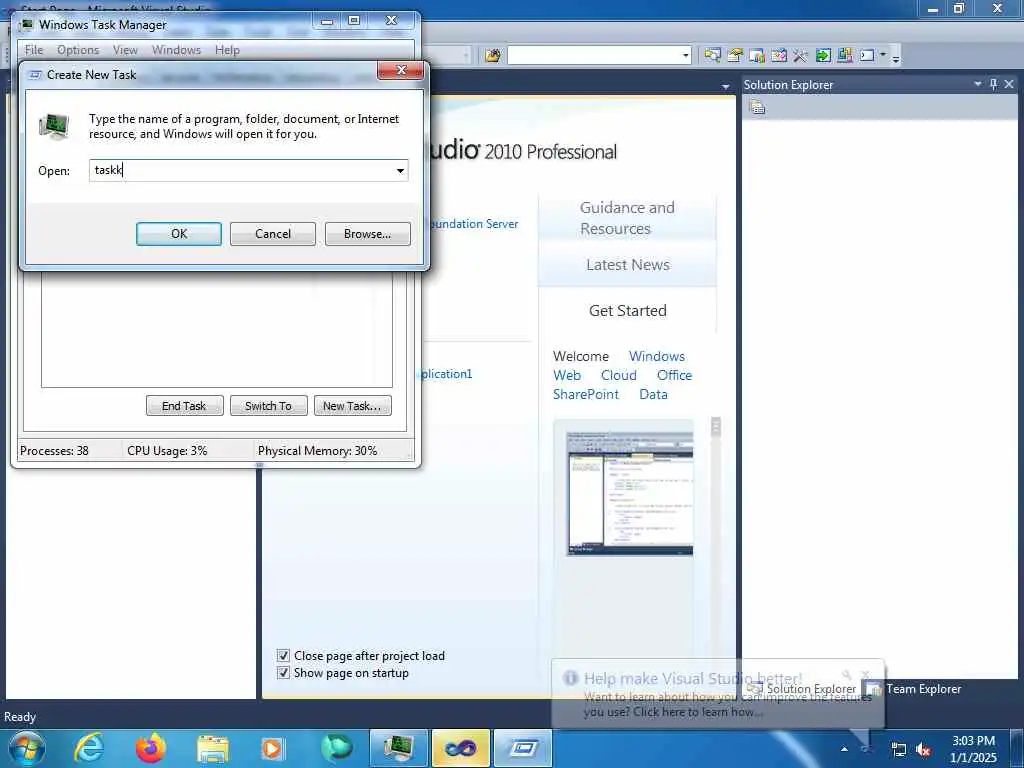Confirm with the OK button
Viewport: 1024px width, 768px height.
pyautogui.click(x=179, y=234)
